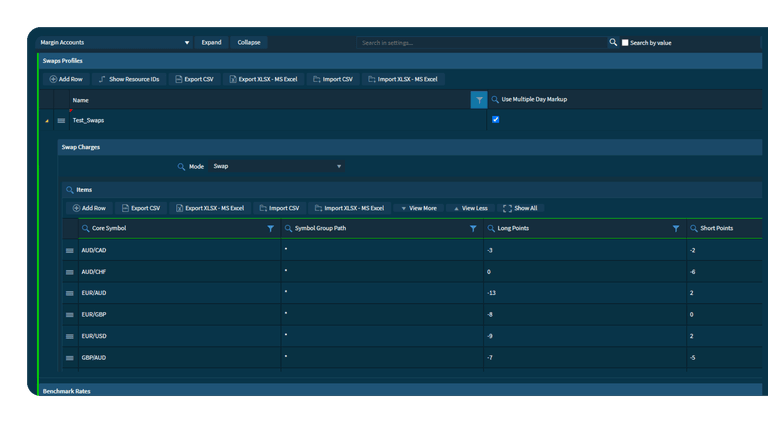The image size is (768, 421).
Task: Click the Short Points search icon
Action: pos(694,228)
